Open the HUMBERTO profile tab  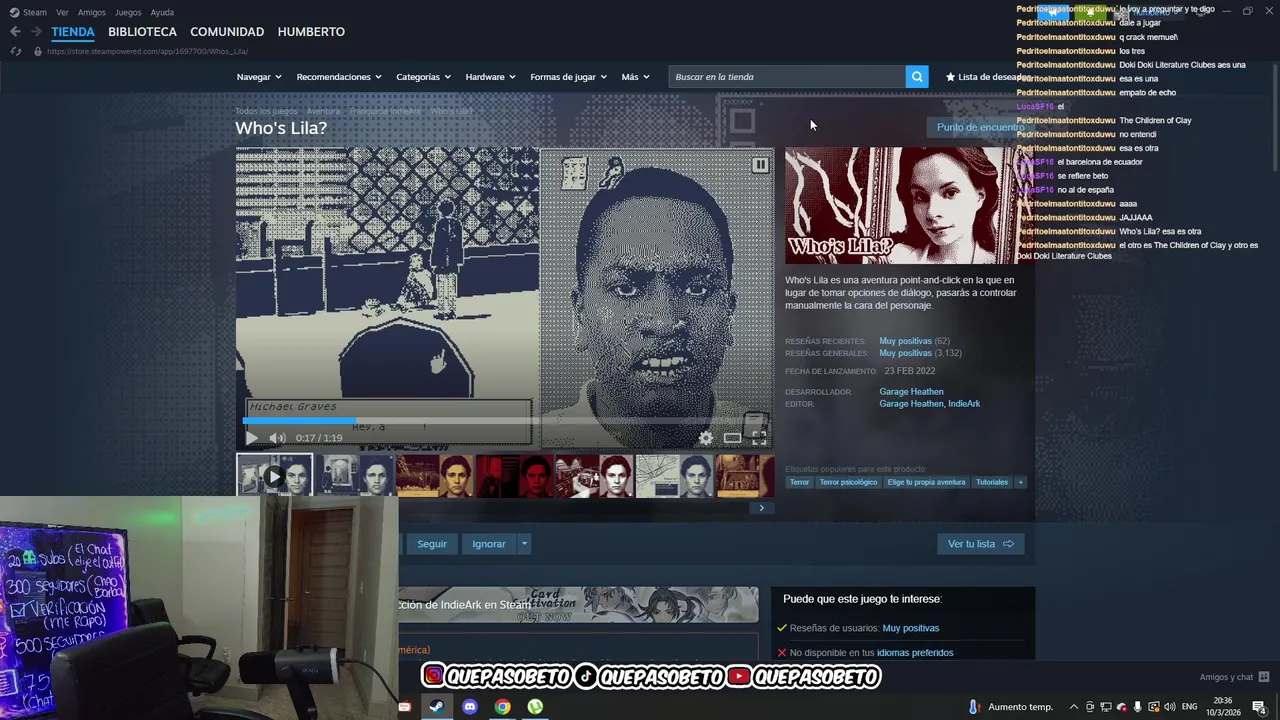tap(311, 32)
